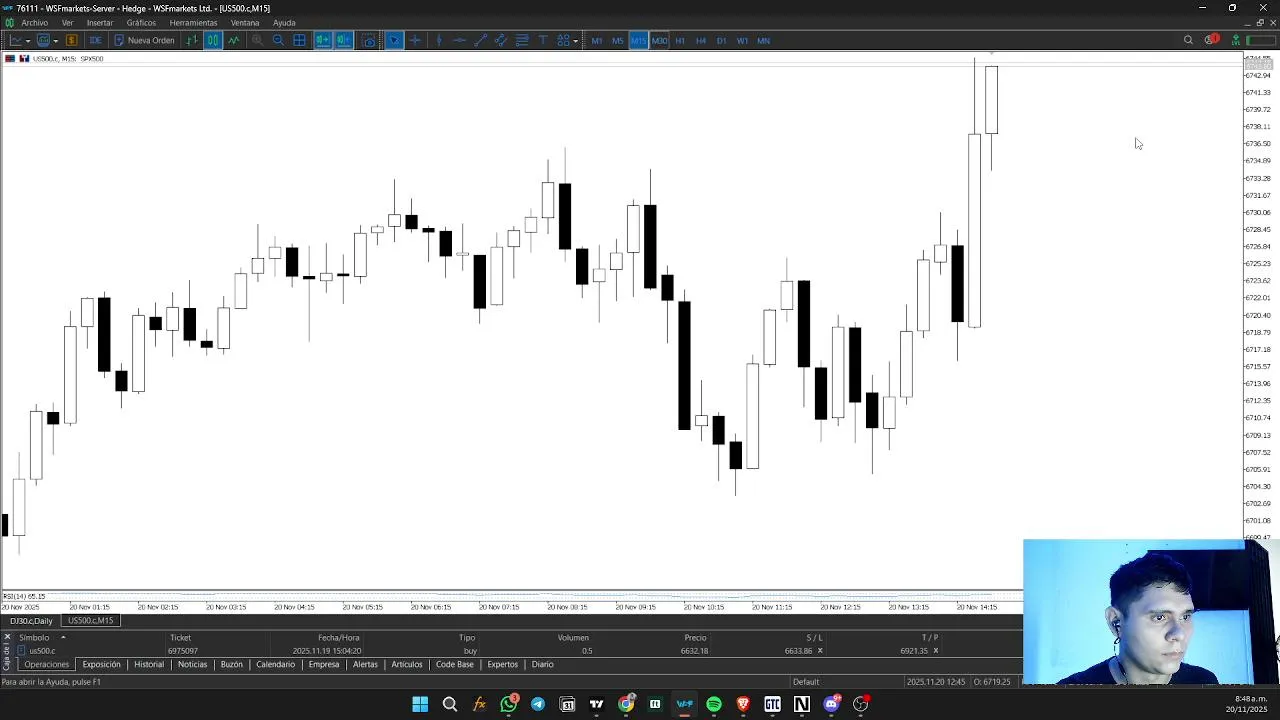Switch to the DJ30.c,Daily chart tab

tap(31, 621)
